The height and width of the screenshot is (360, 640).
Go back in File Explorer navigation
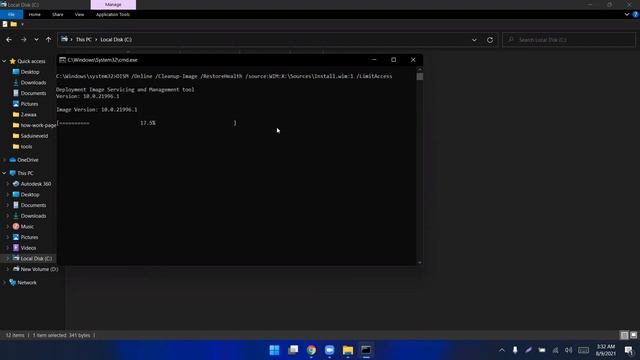pyautogui.click(x=9, y=40)
